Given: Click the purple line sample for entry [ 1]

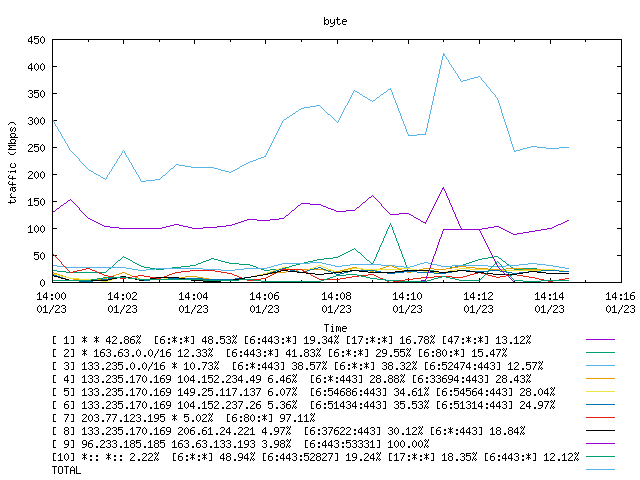Looking at the screenshot, I should pos(600,340).
